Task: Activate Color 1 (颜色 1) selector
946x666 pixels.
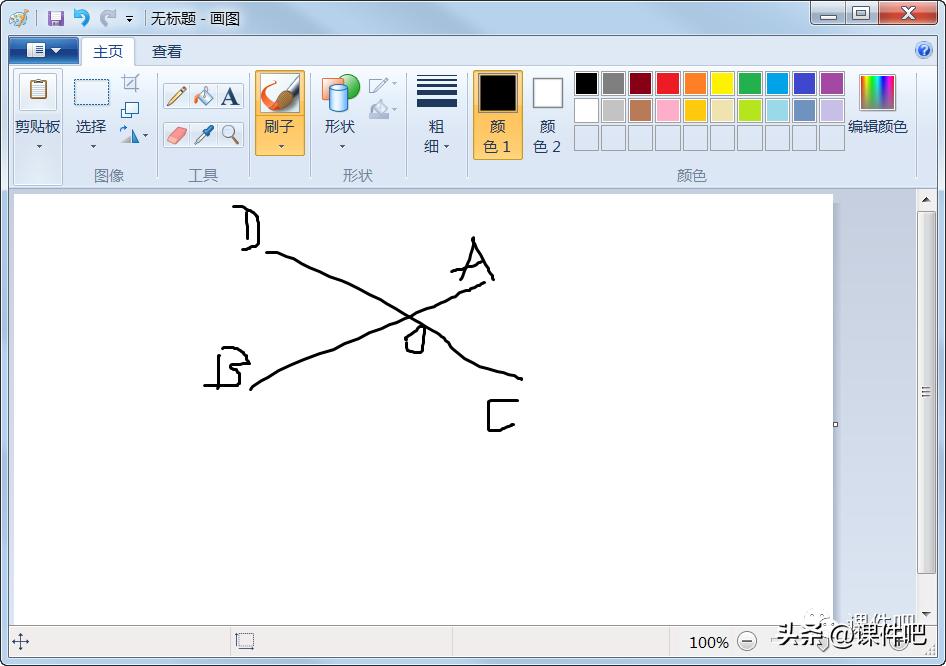Action: tap(498, 115)
